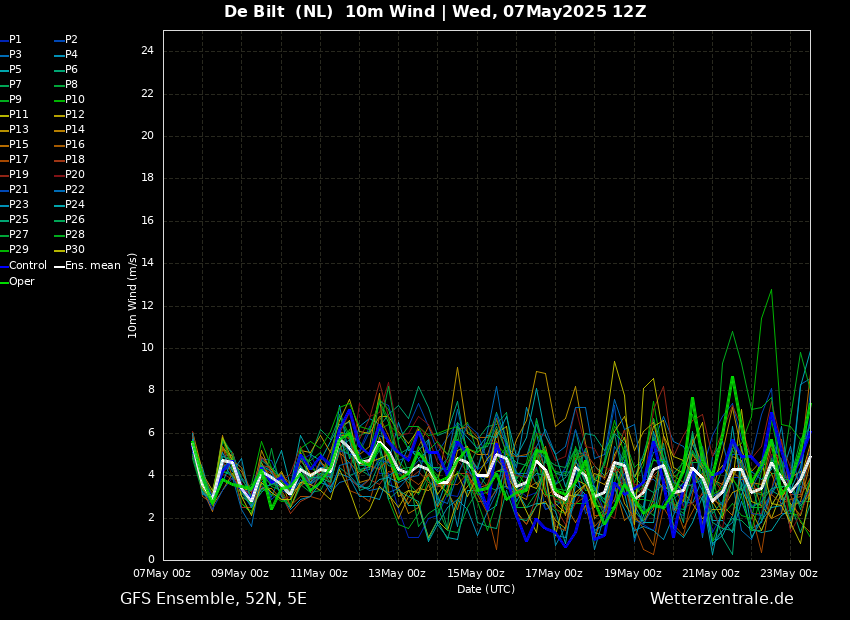Click the Wetterzentrale.de text
Image resolution: width=850 pixels, height=620 pixels.
[722, 599]
